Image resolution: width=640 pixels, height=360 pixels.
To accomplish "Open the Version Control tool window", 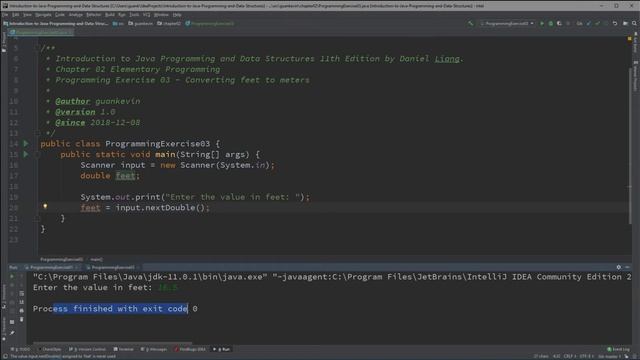I will (x=88, y=349).
